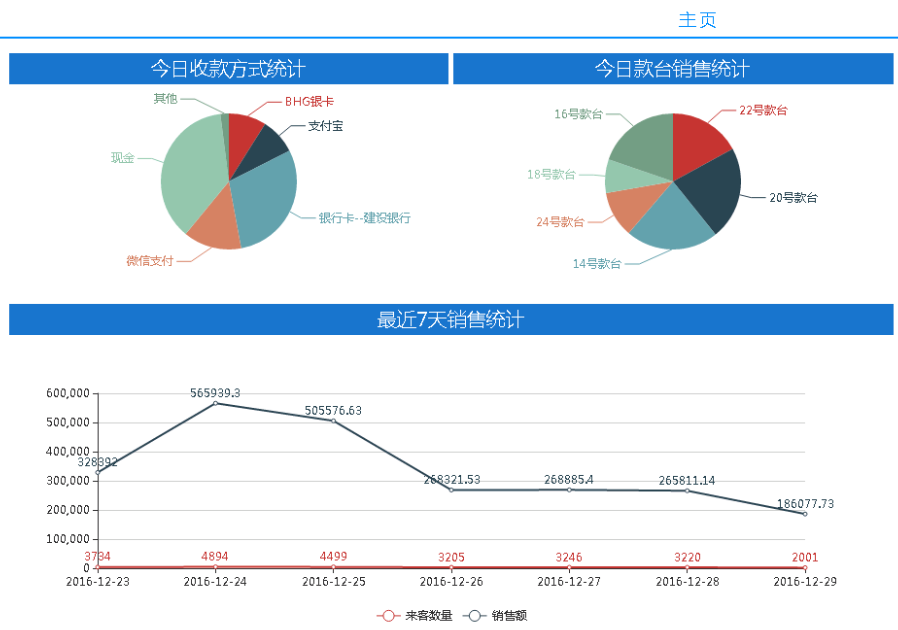This screenshot has width=898, height=630.
Task: Select the sales data point labeled 268885.4
Action: click(569, 490)
